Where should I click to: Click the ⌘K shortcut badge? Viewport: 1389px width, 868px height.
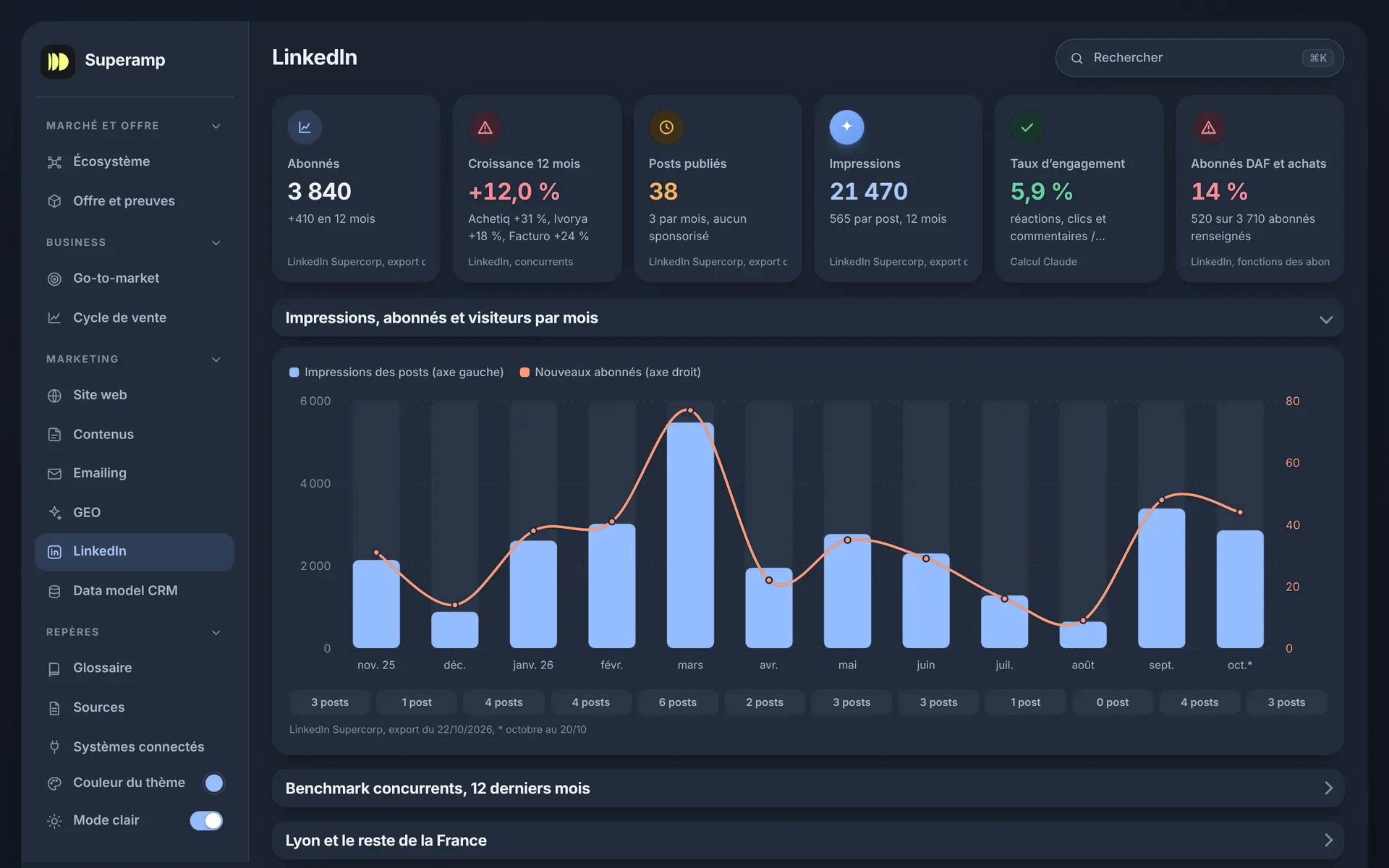point(1317,58)
